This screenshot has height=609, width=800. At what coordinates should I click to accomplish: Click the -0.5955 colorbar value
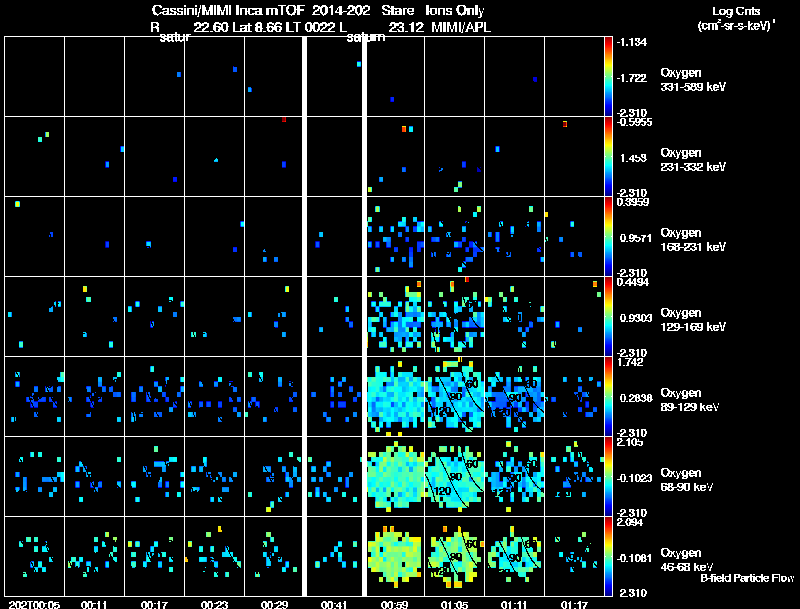634,122
